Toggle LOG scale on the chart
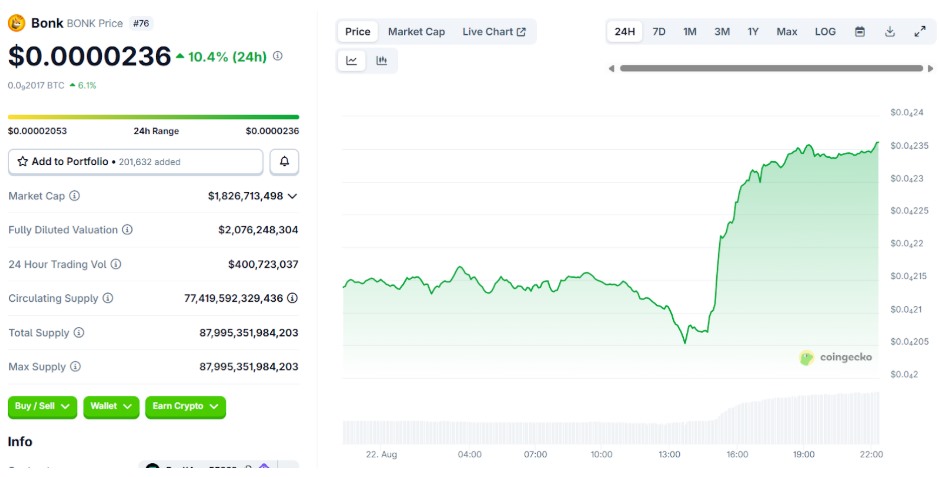This screenshot has height=477, width=940. (825, 32)
